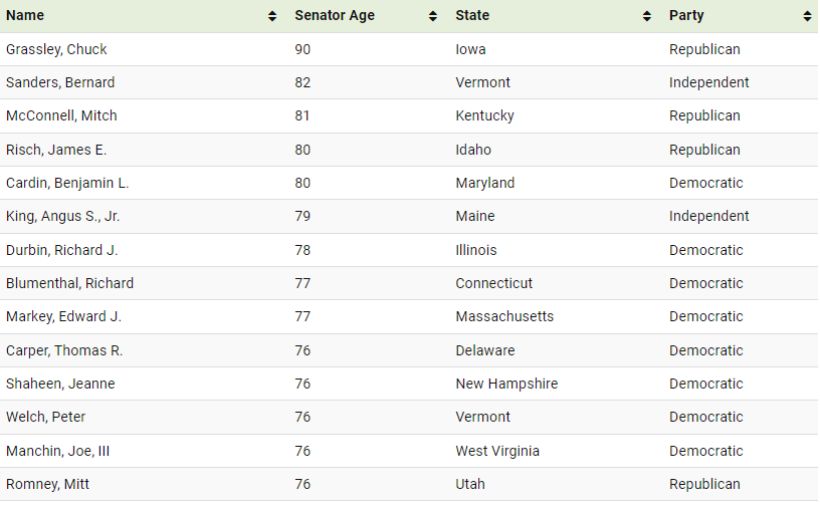Click Sanders, Bernard in the table
The width and height of the screenshot is (820, 505).
[60, 82]
